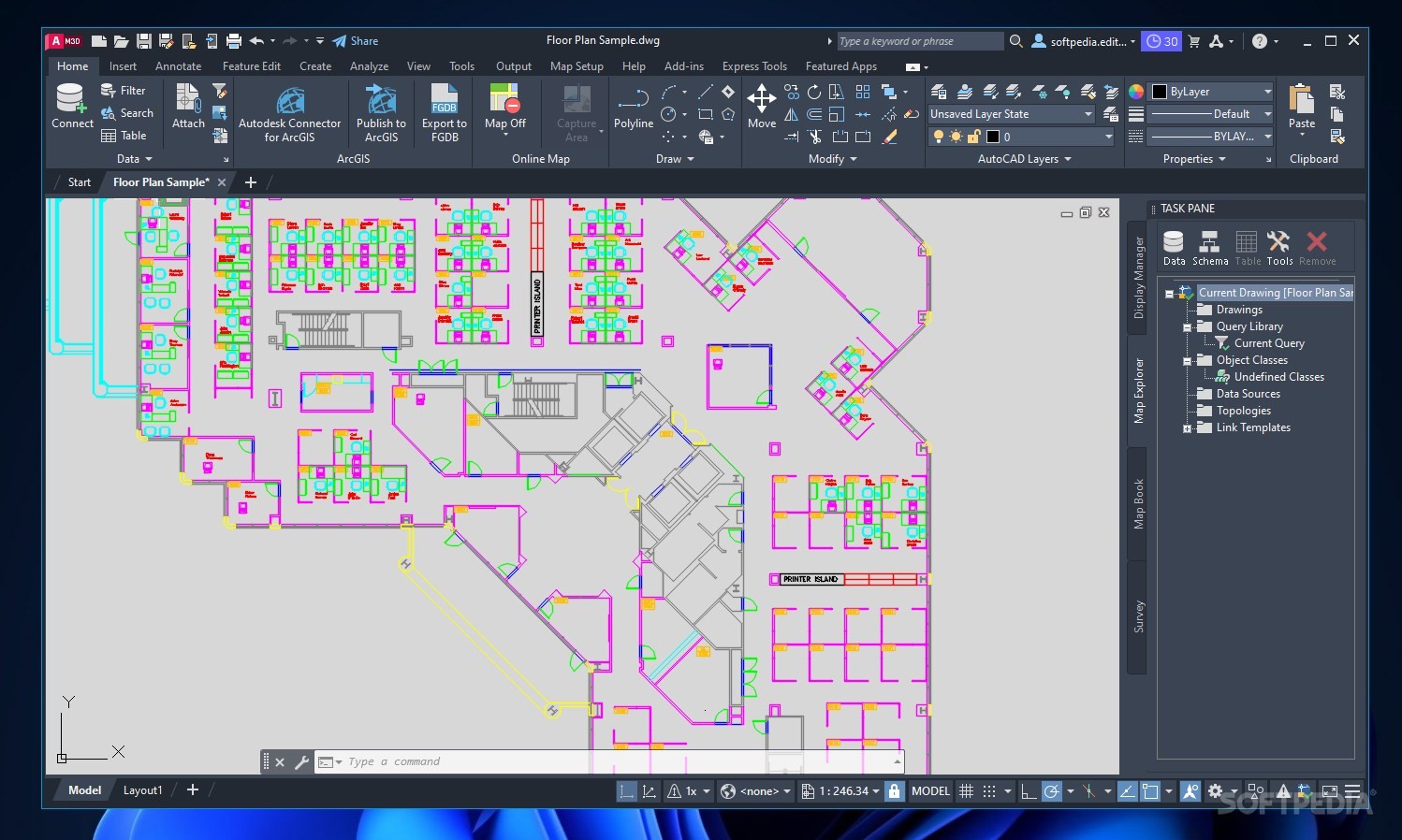Click the command line customize wrench icon
Screen dimensions: 1402x840
point(301,762)
